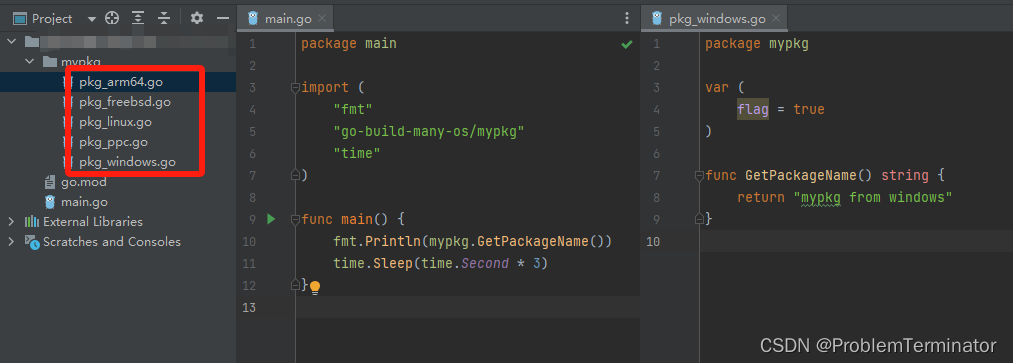Collapse the mypkg folder
The width and height of the screenshot is (1013, 363).
pos(29,61)
